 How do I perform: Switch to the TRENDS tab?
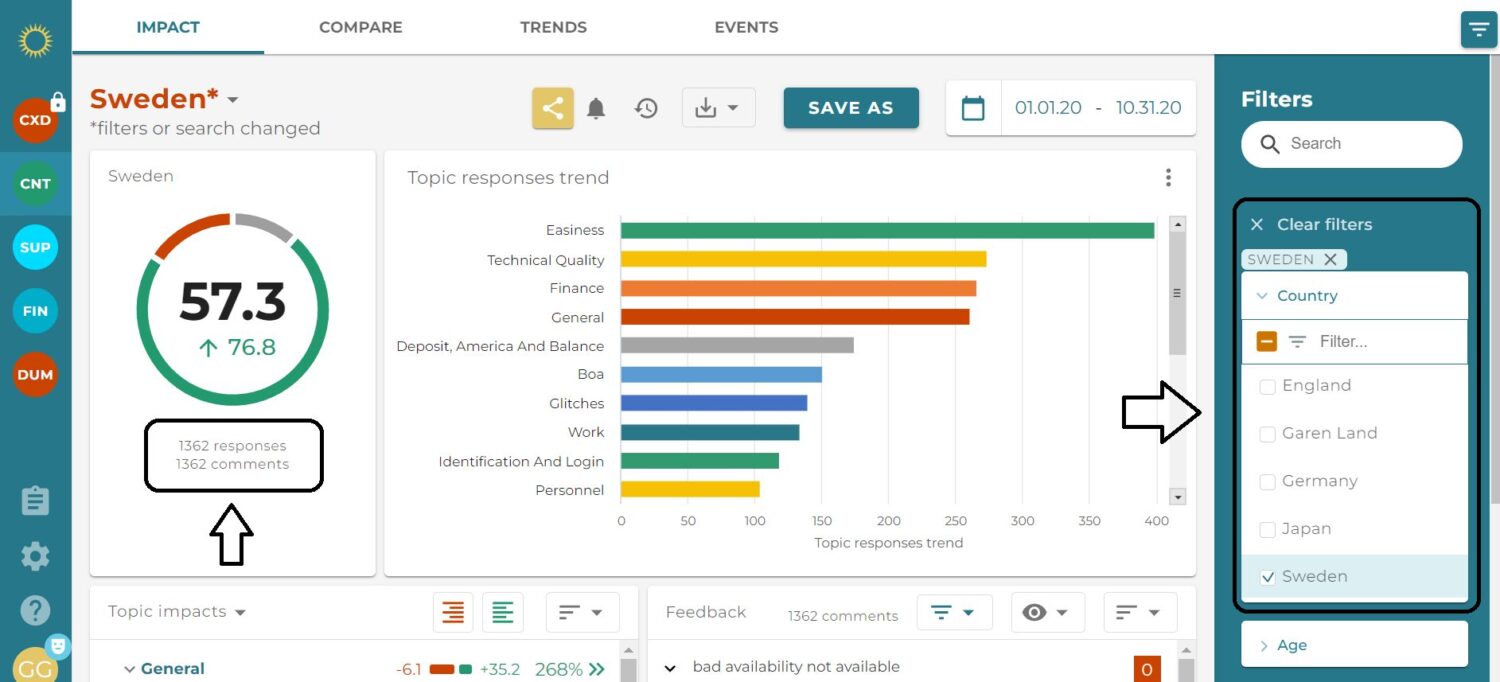(x=553, y=27)
